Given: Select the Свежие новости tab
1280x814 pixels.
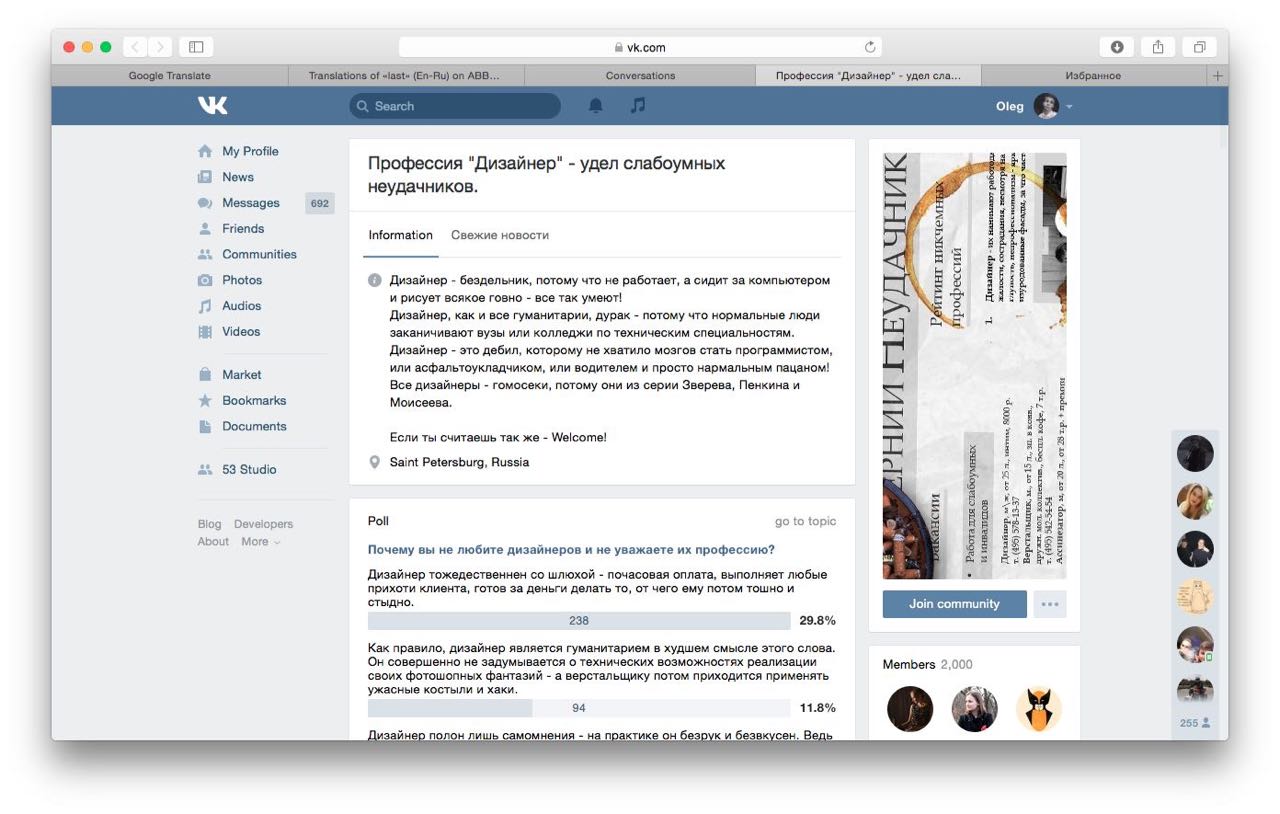Looking at the screenshot, I should [x=500, y=235].
